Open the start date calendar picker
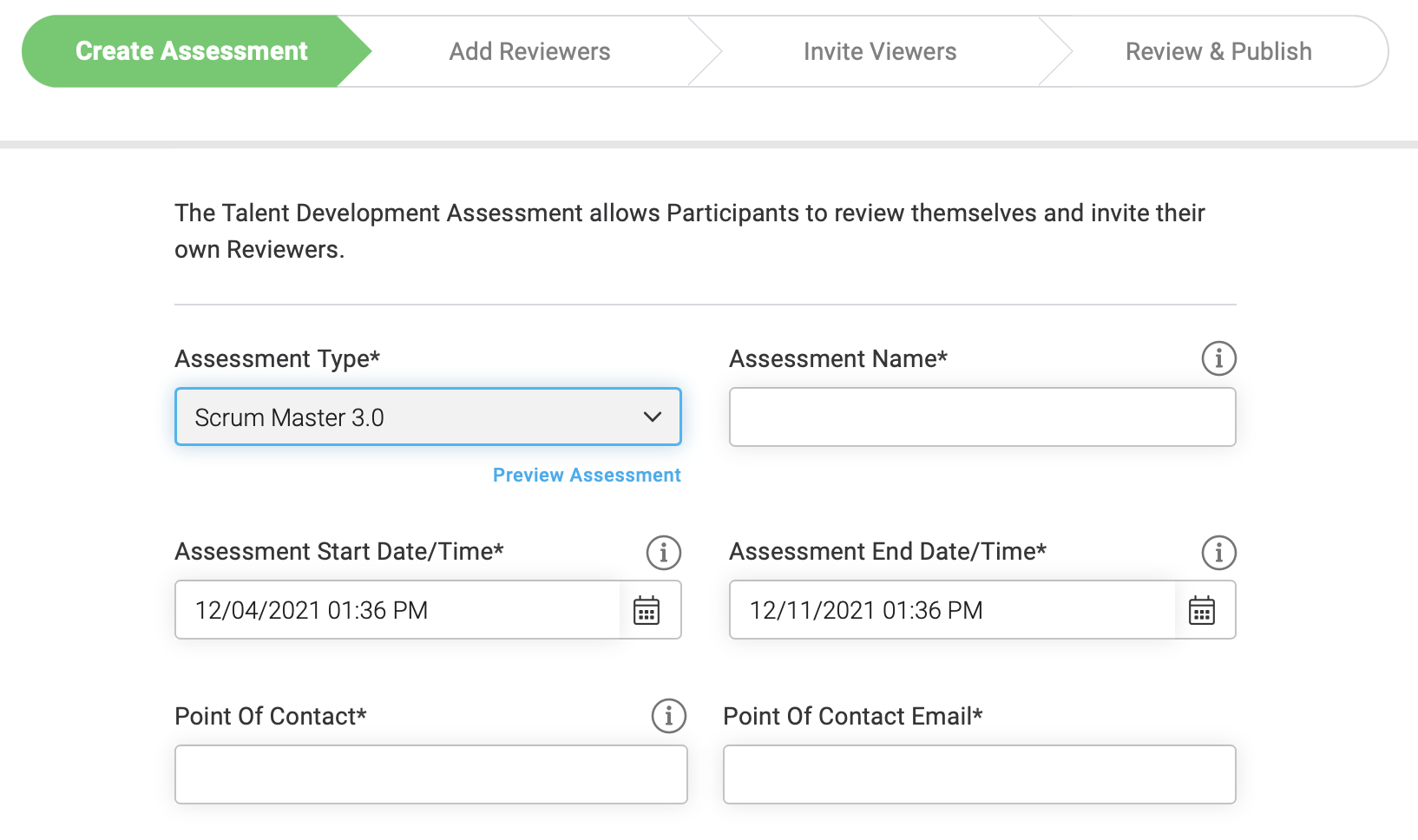Image resolution: width=1418 pixels, height=840 pixels. tap(647, 610)
